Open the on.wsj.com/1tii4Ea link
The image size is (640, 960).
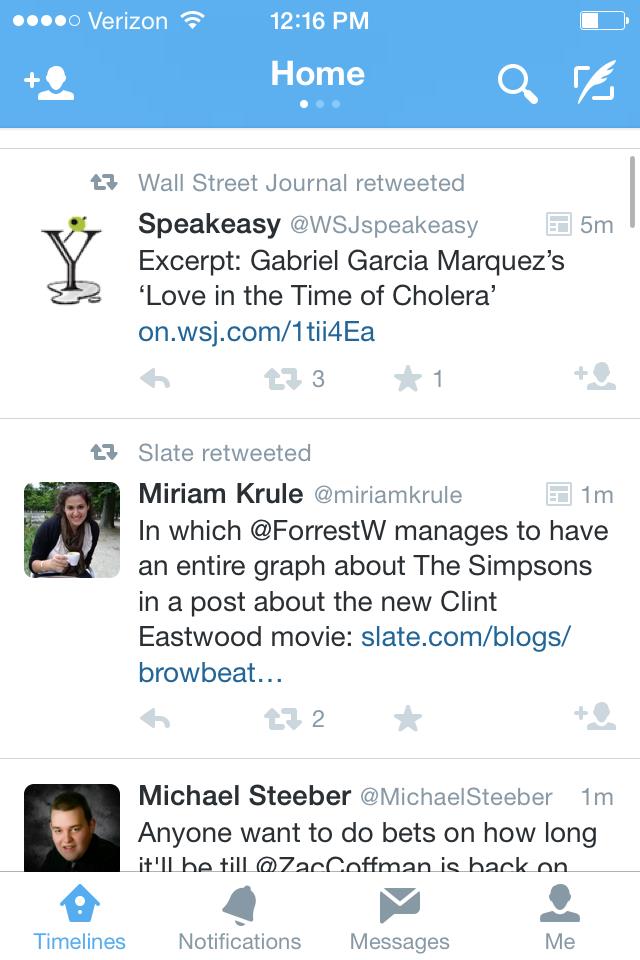pos(256,332)
